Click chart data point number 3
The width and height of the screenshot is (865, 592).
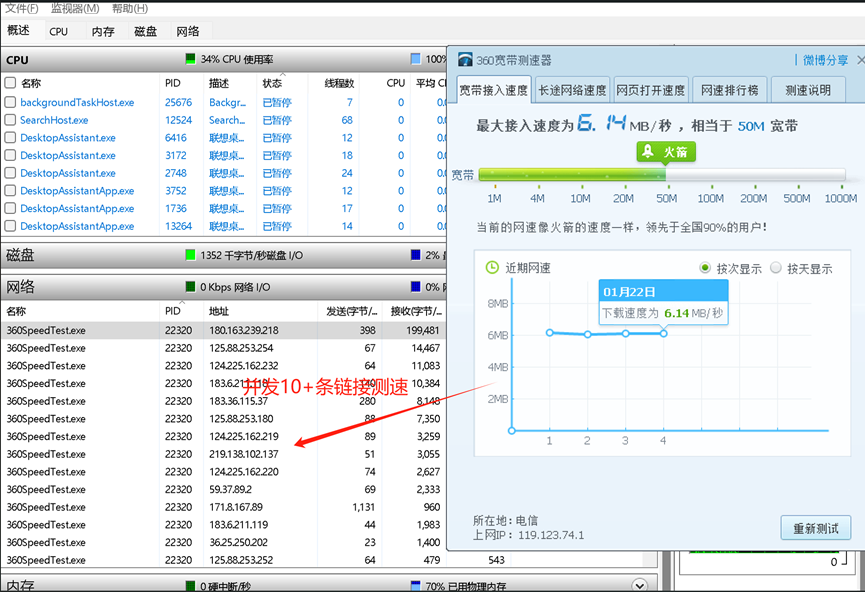pos(626,333)
